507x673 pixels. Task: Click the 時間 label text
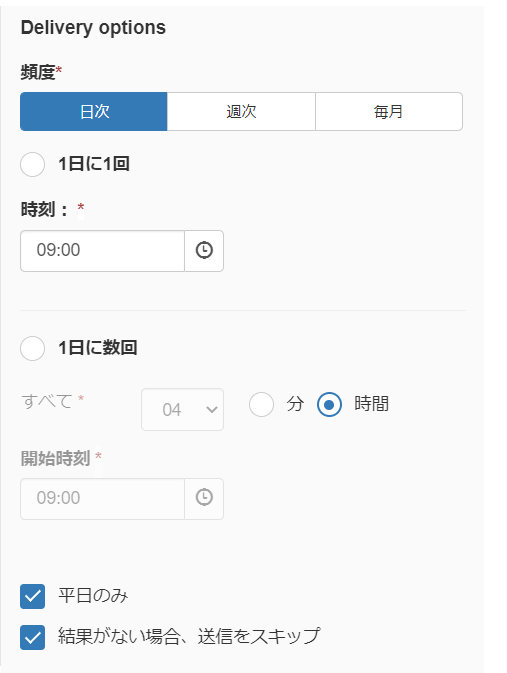pos(371,404)
